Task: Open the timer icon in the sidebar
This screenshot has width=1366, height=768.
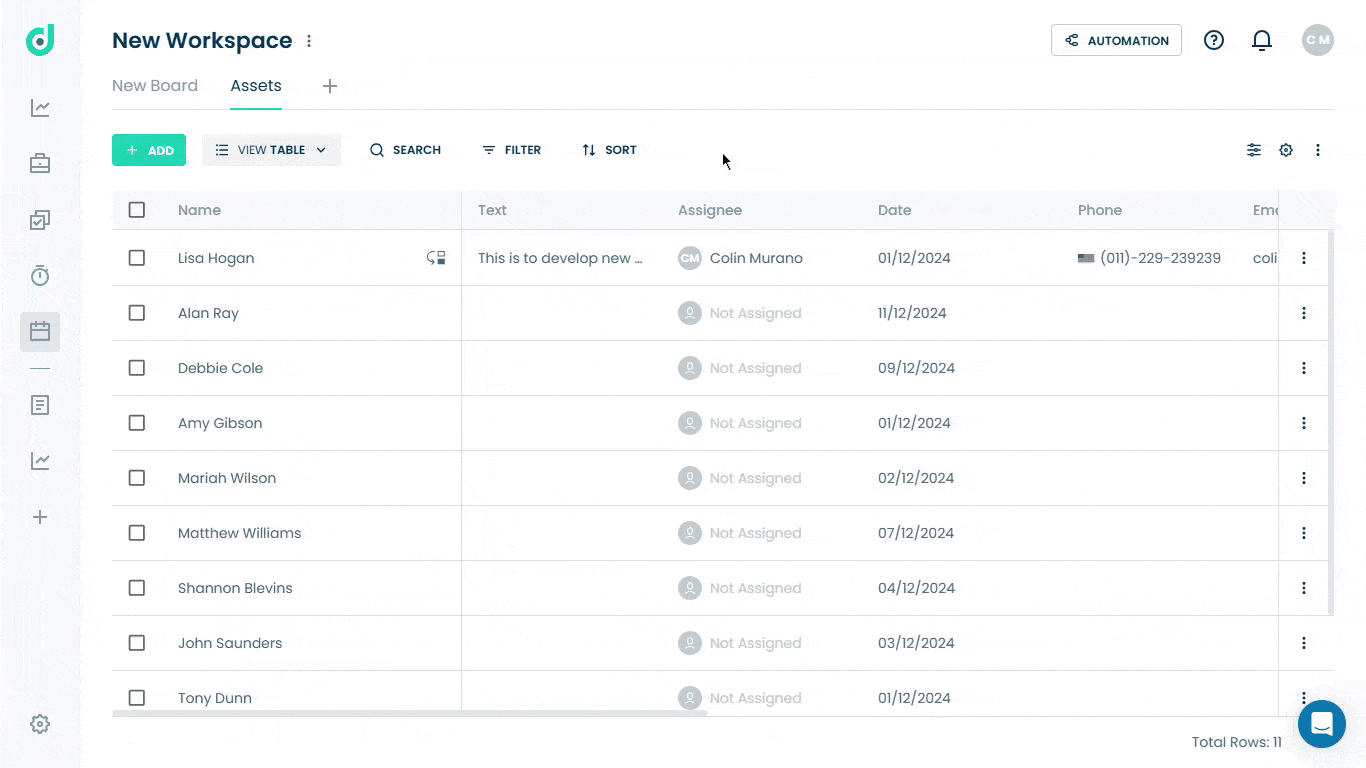Action: click(x=40, y=275)
